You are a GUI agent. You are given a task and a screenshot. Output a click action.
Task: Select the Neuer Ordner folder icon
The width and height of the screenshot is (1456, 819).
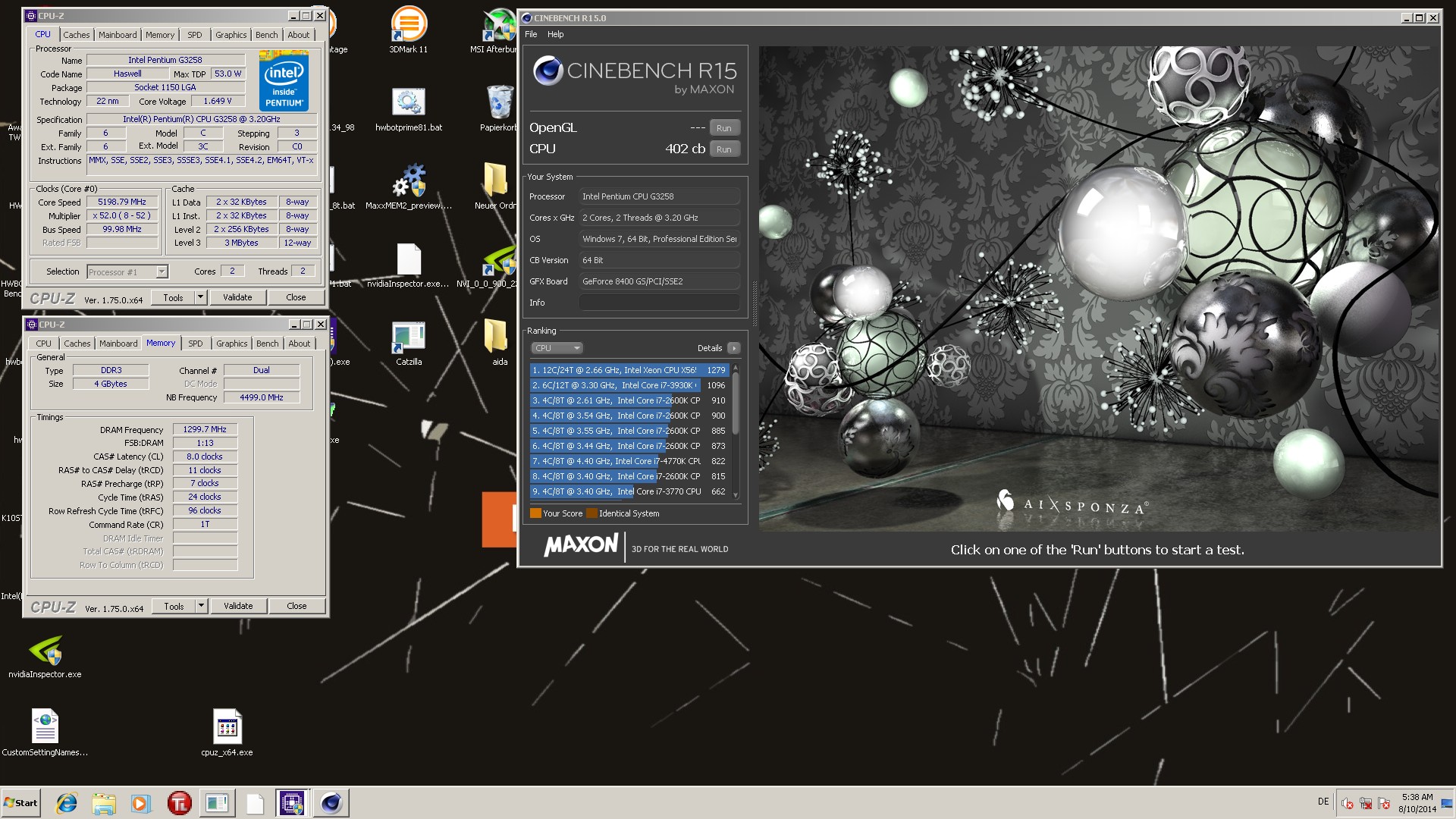(x=496, y=186)
